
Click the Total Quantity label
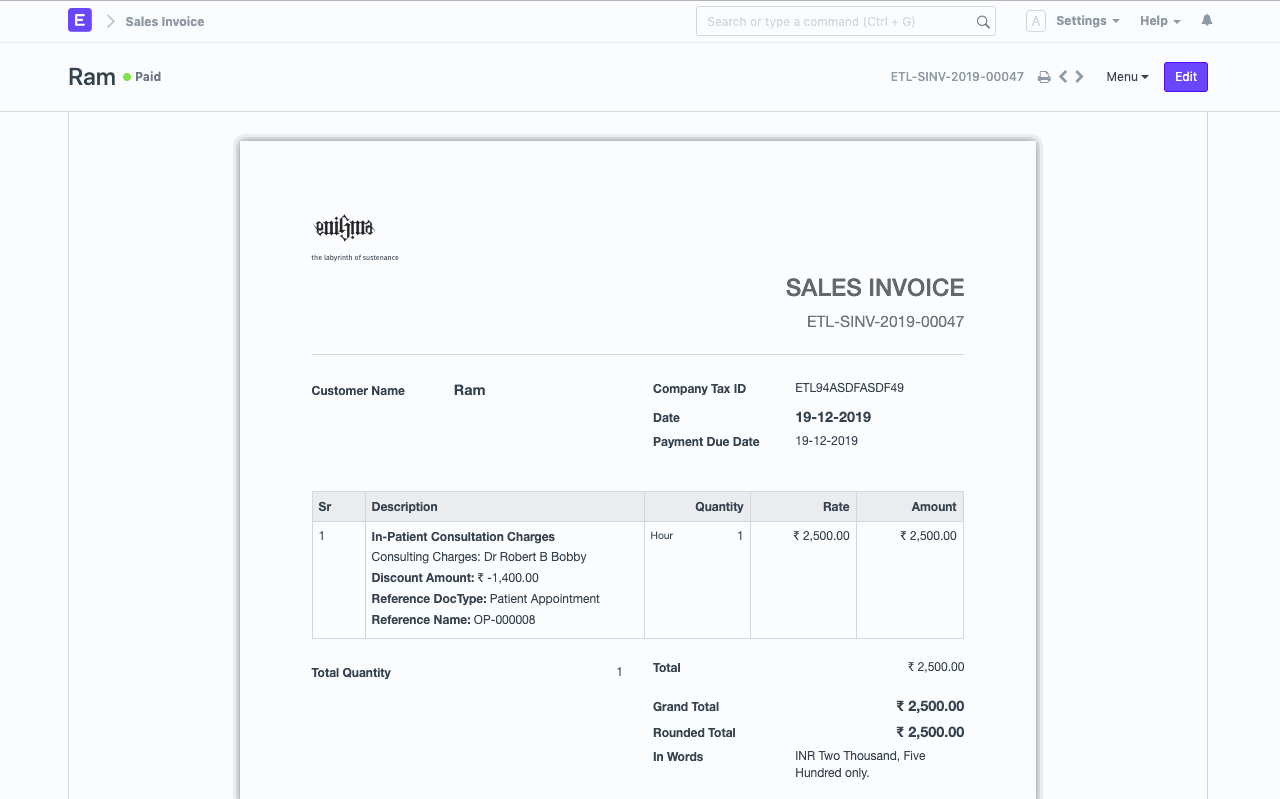[351, 673]
